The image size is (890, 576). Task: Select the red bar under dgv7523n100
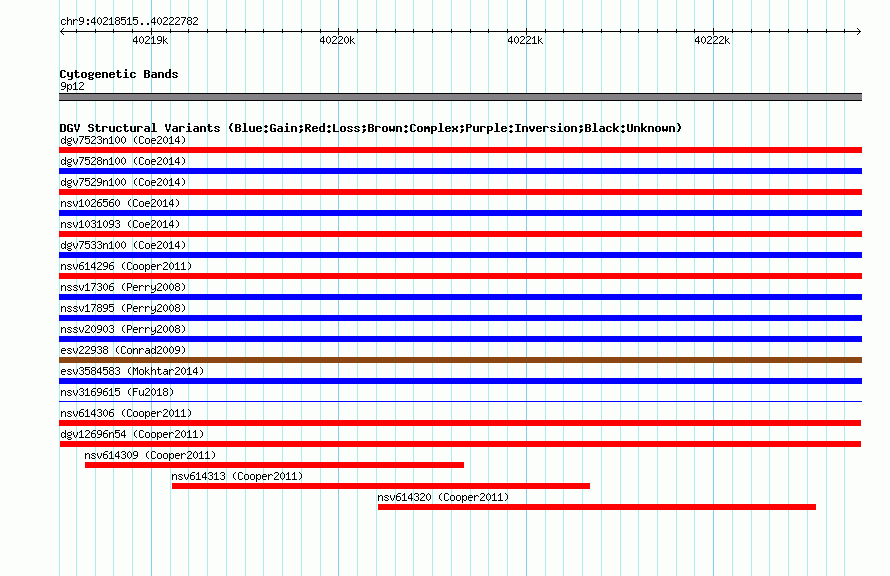point(460,150)
